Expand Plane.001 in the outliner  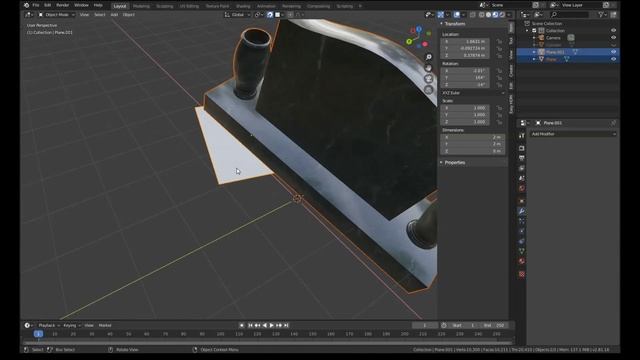point(534,52)
